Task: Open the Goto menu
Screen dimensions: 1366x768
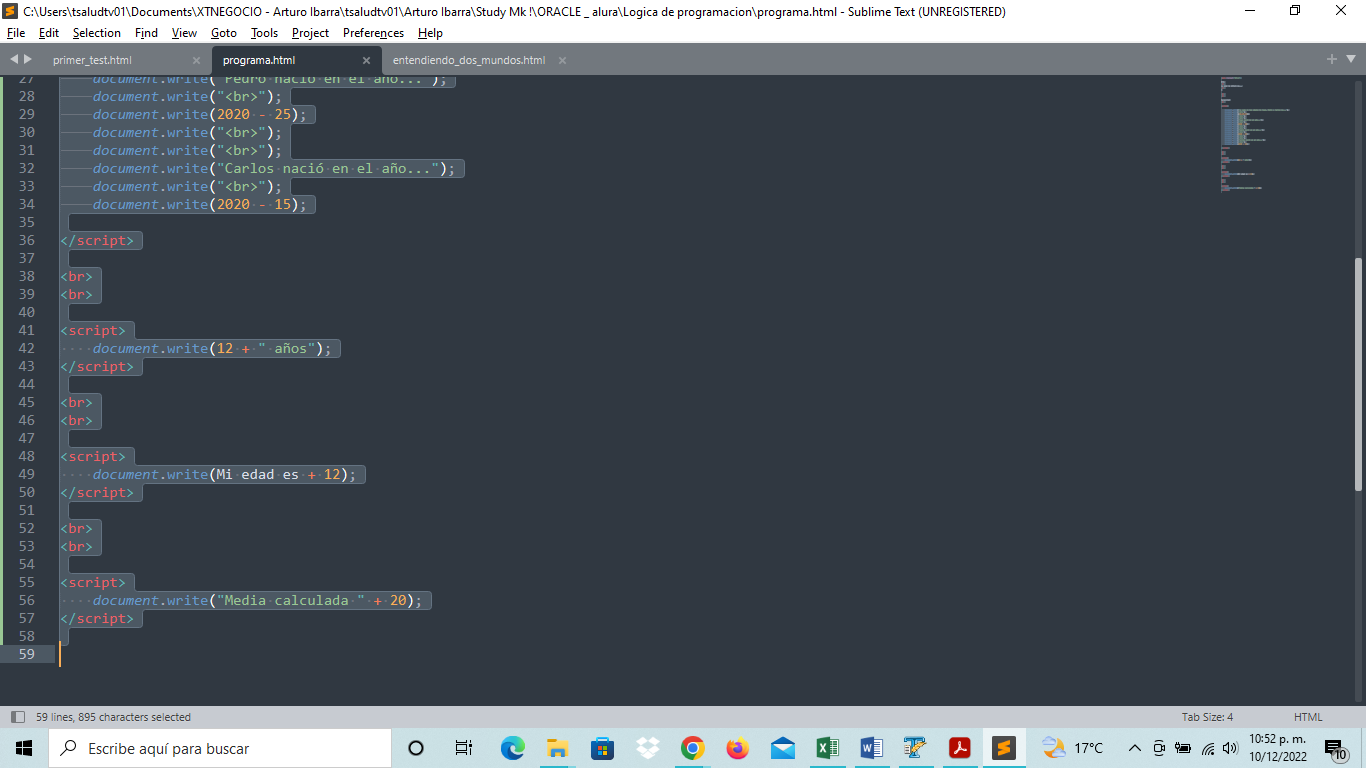Action: click(x=224, y=33)
